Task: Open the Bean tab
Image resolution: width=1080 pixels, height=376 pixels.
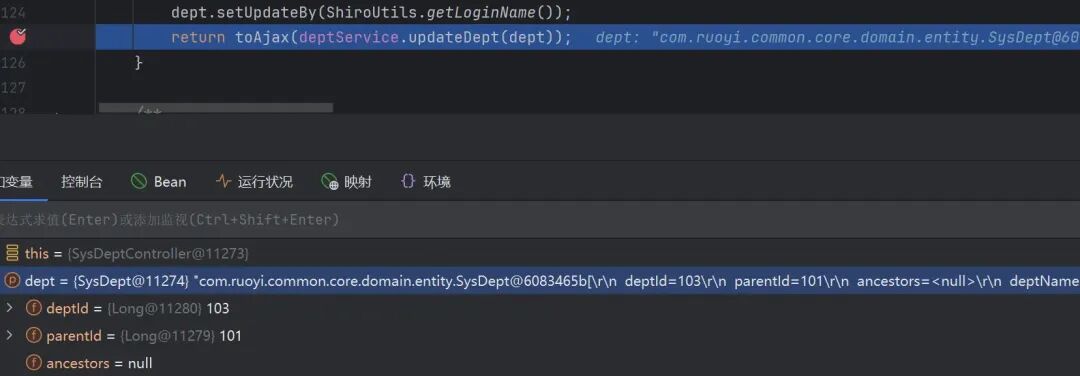Action: 159,182
